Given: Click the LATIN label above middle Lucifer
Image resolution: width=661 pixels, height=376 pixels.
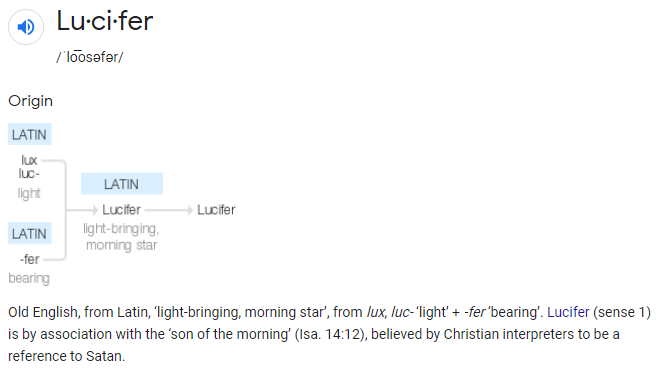Looking at the screenshot, I should 121,184.
